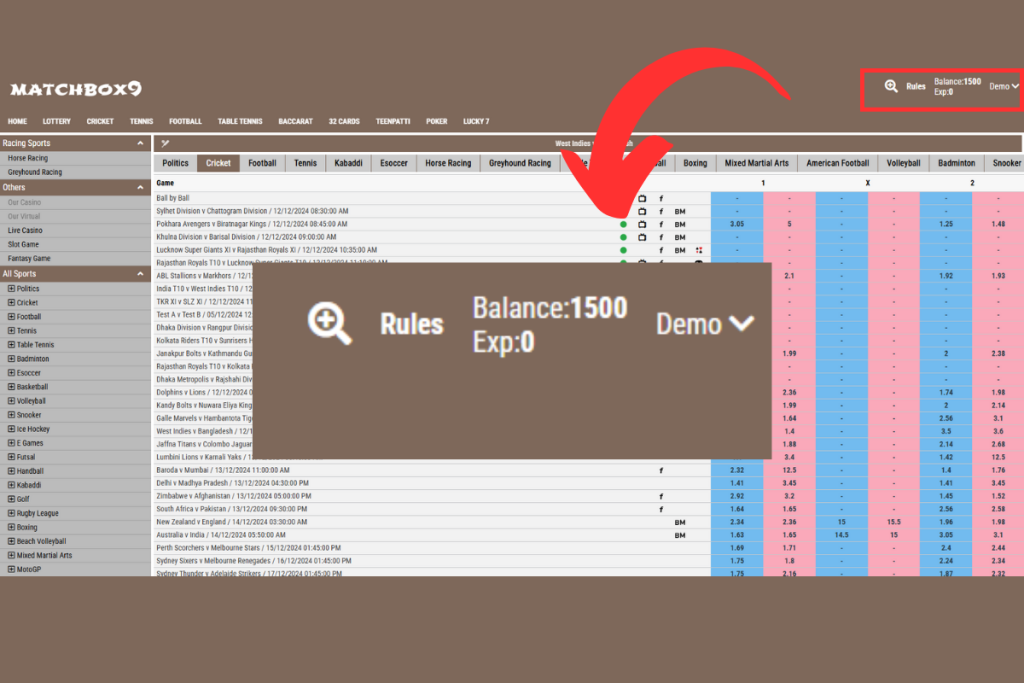
Task: Click fancy 'f' icon for Khulna Division match
Action: [661, 238]
